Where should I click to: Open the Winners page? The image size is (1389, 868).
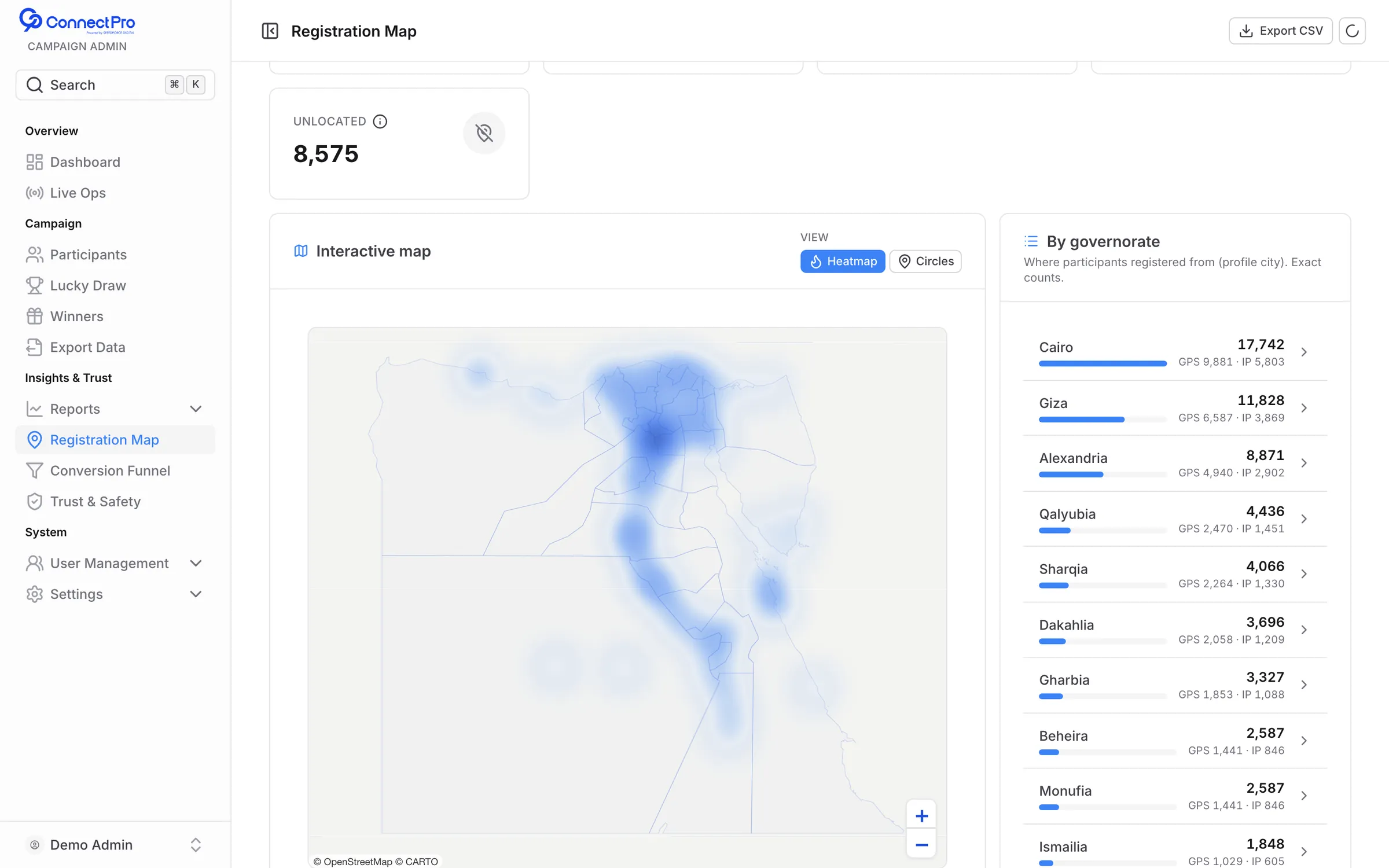[x=115, y=316]
